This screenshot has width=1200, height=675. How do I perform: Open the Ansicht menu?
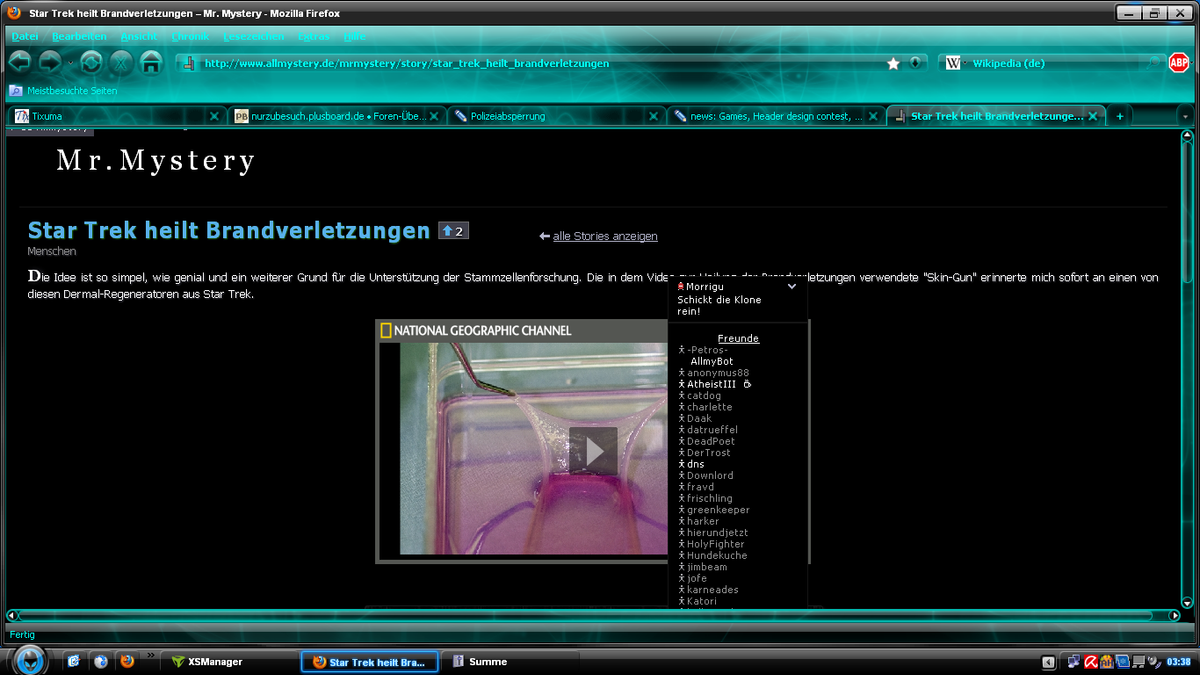[139, 36]
